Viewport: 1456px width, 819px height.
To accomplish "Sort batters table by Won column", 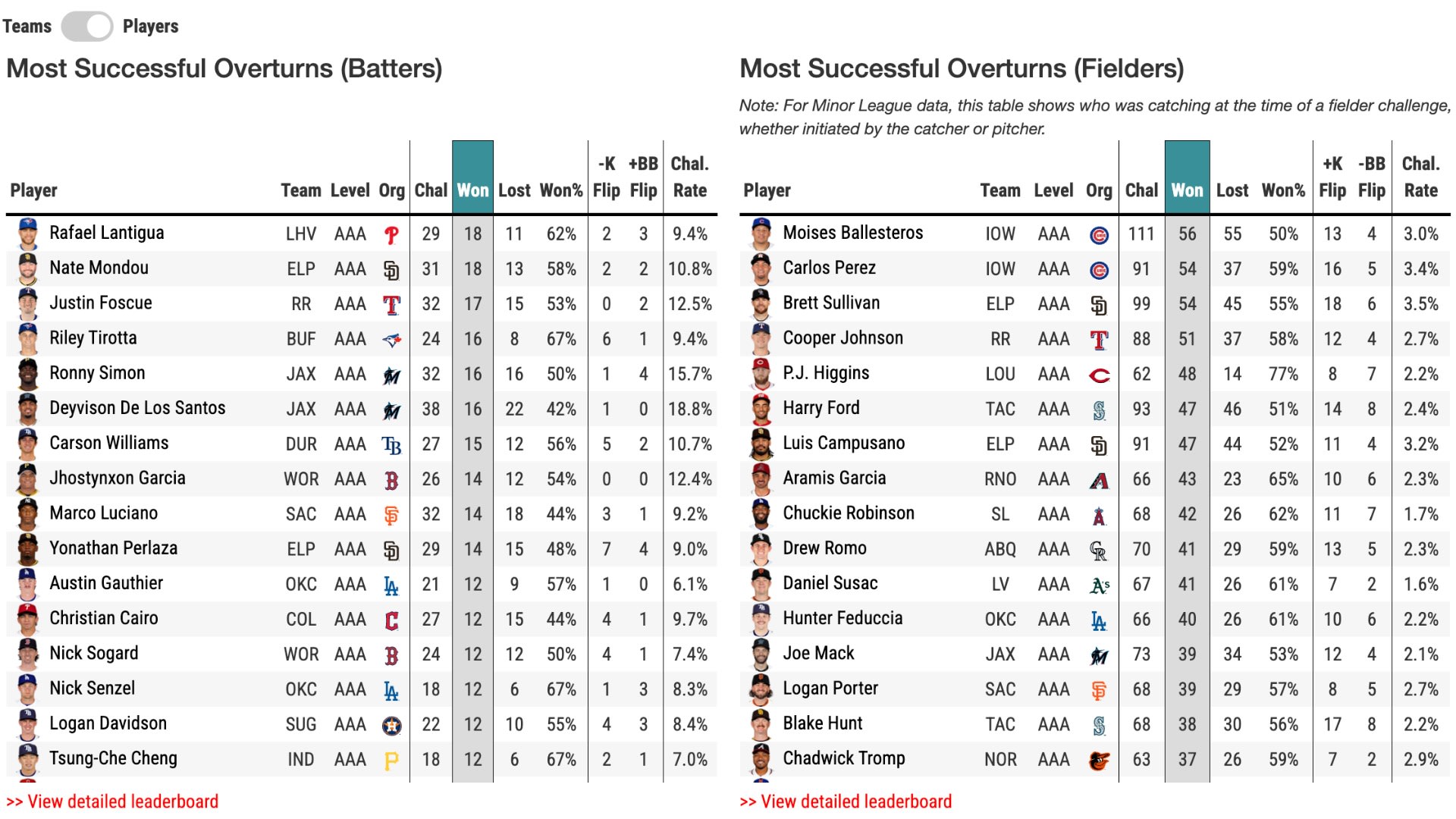I will (x=472, y=190).
